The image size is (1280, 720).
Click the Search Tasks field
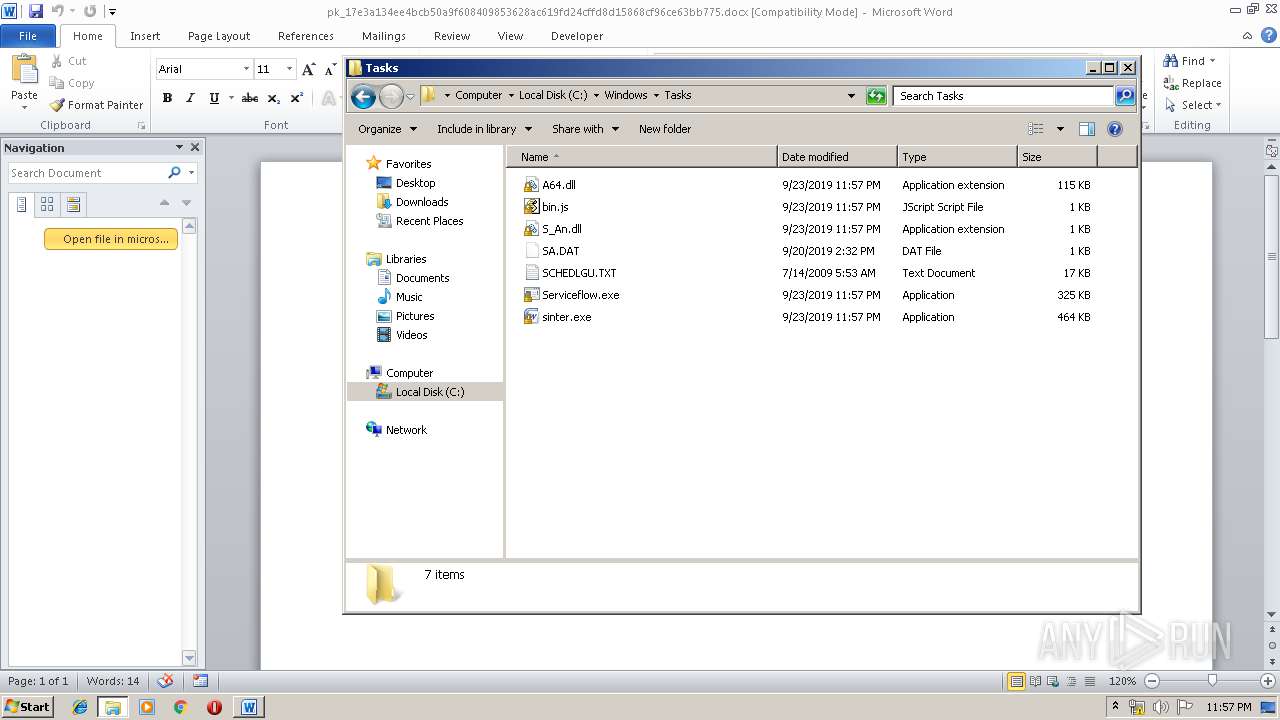pyautogui.click(x=1003, y=96)
